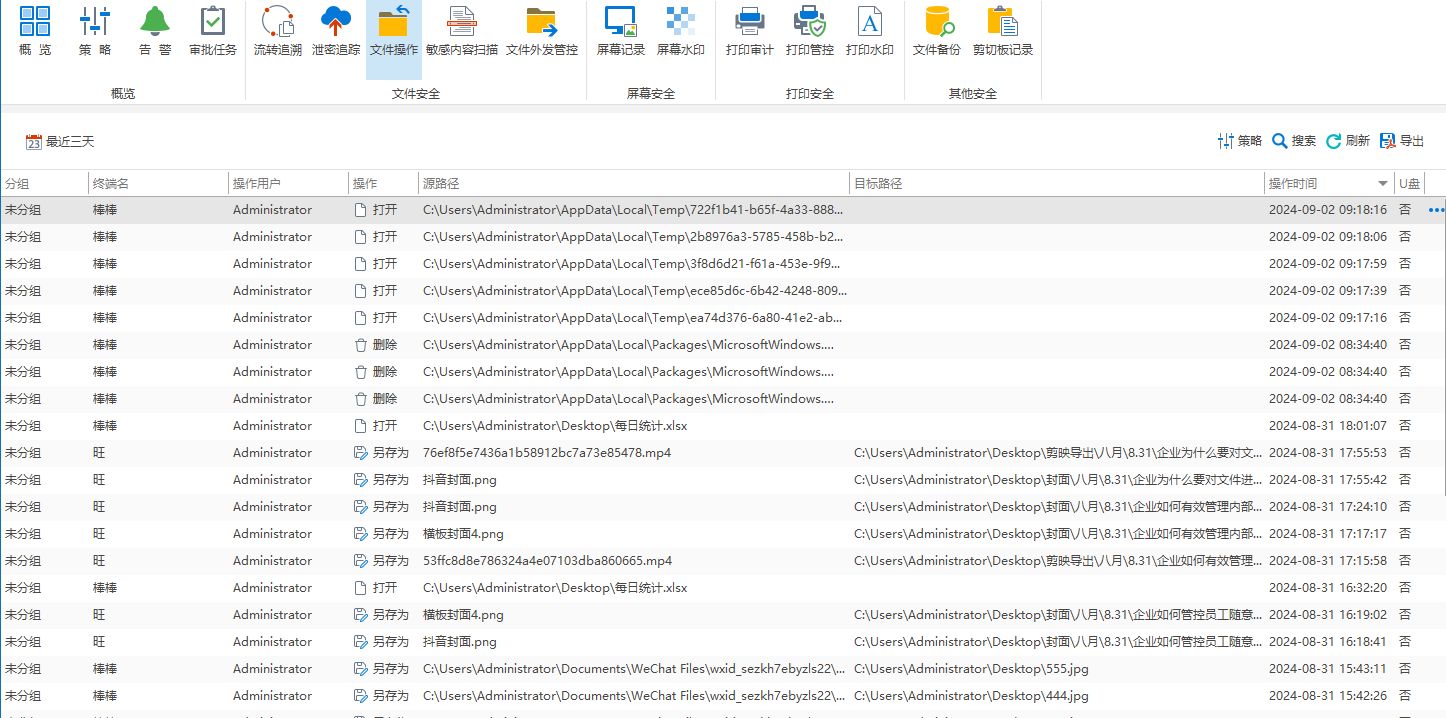Screen dimensions: 1446x718
Task: Open 文件备份 file backup
Action: pos(937,30)
